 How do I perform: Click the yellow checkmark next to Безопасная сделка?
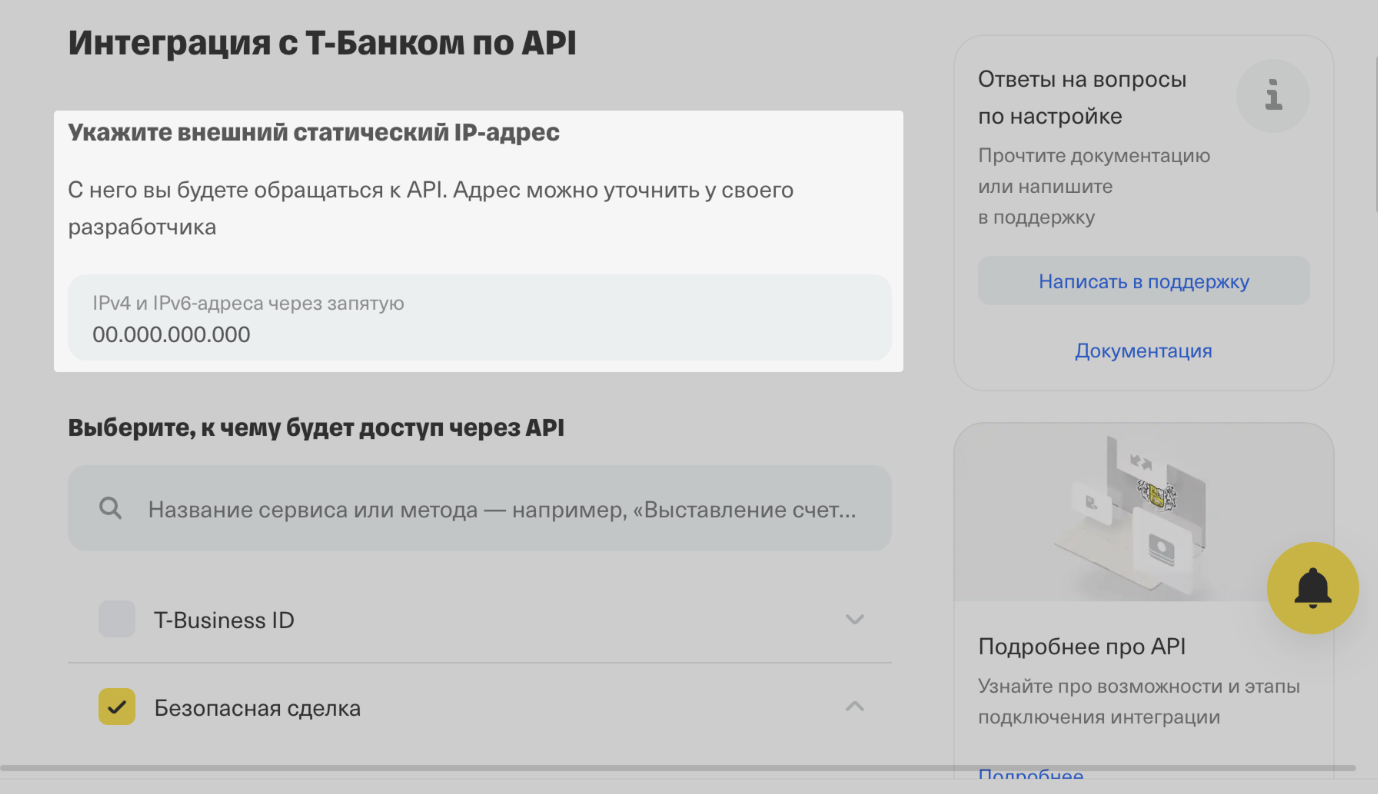[x=116, y=707]
